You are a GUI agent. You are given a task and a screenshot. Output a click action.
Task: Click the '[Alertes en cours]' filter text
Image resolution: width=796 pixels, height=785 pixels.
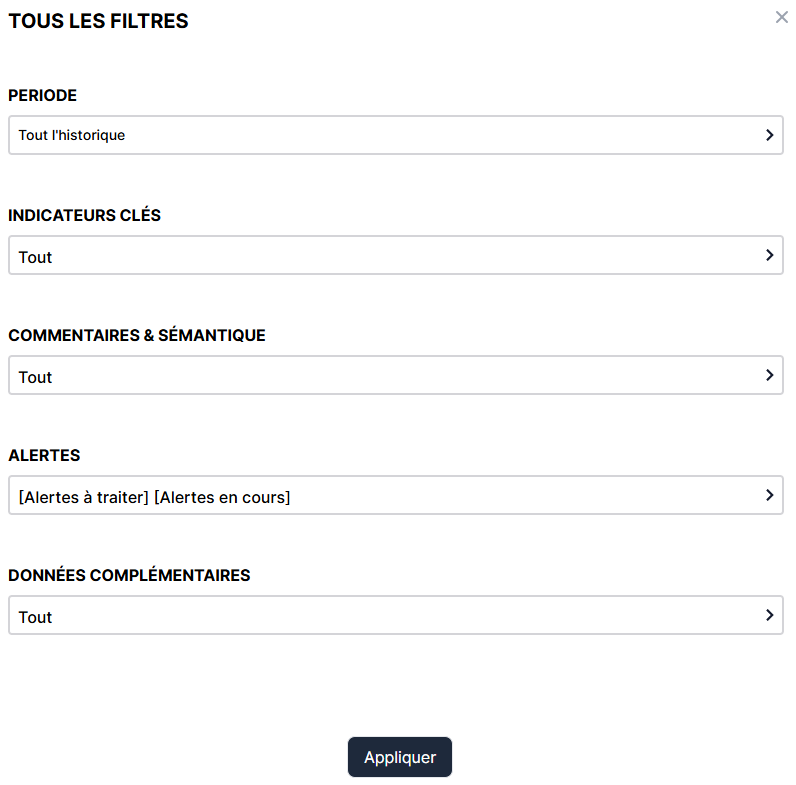222,497
